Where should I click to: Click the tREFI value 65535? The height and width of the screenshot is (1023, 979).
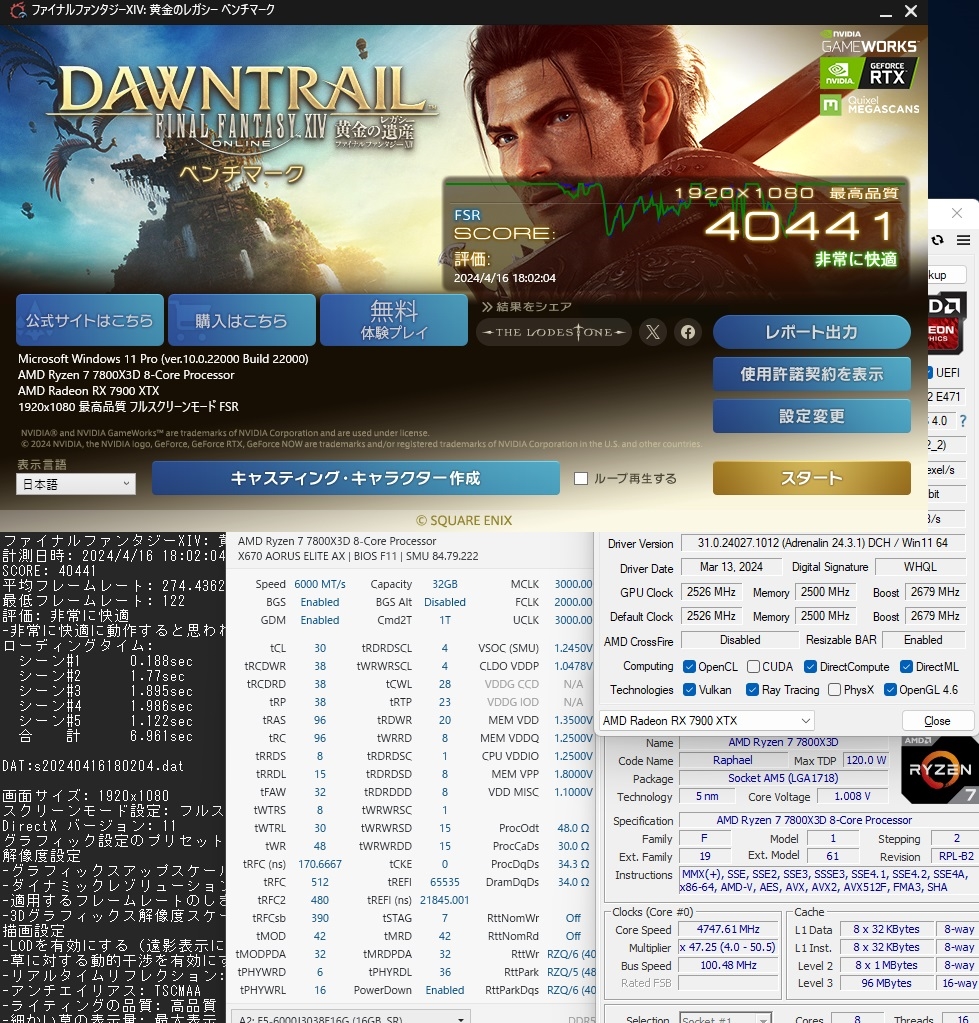tap(445, 882)
